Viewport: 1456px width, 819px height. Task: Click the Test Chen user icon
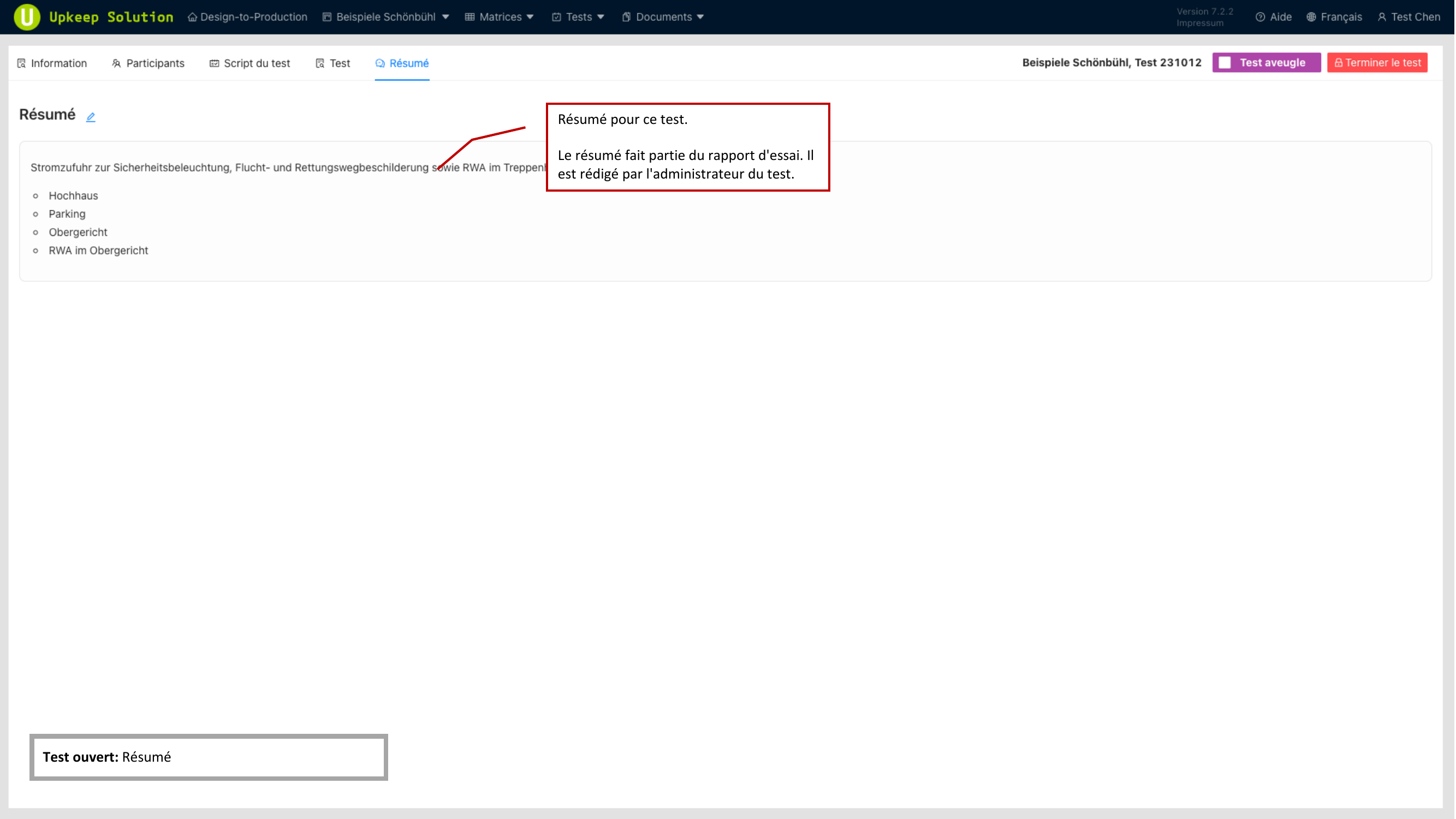(1382, 17)
